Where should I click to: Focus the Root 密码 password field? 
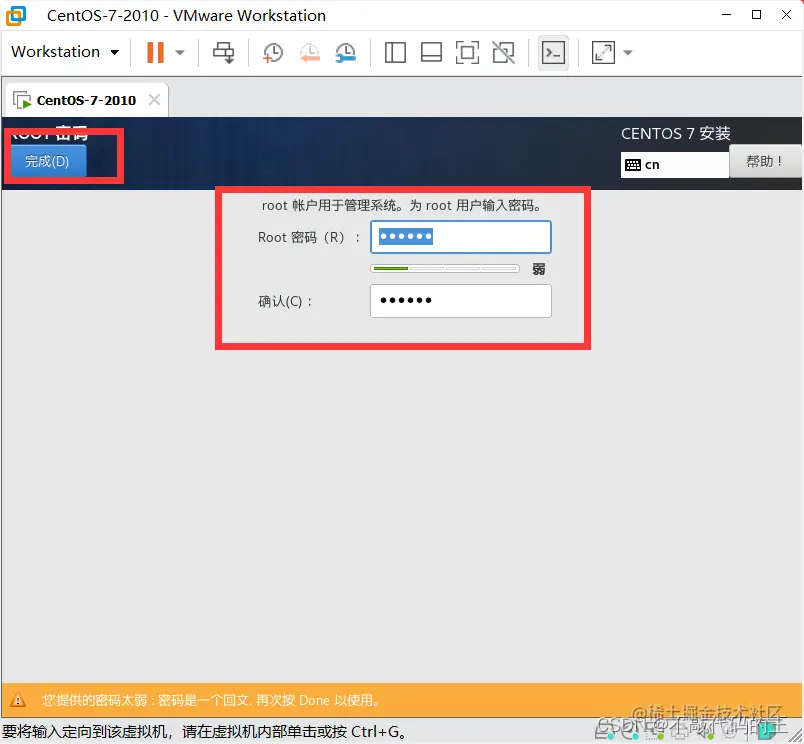[460, 237]
